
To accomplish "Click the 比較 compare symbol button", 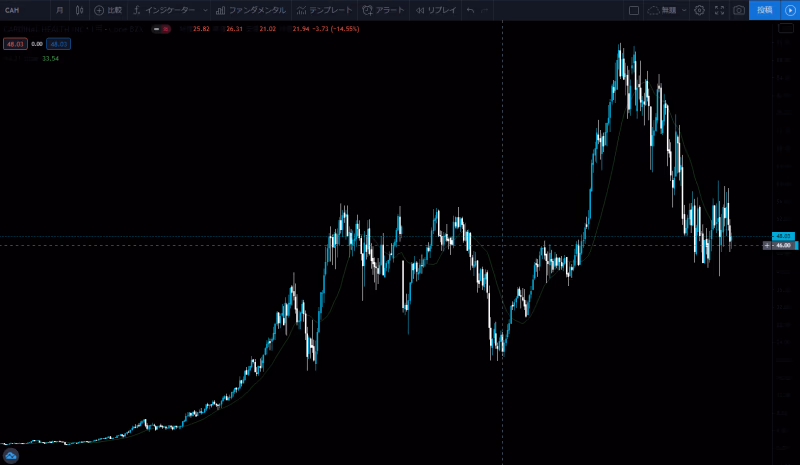I will click(x=108, y=10).
